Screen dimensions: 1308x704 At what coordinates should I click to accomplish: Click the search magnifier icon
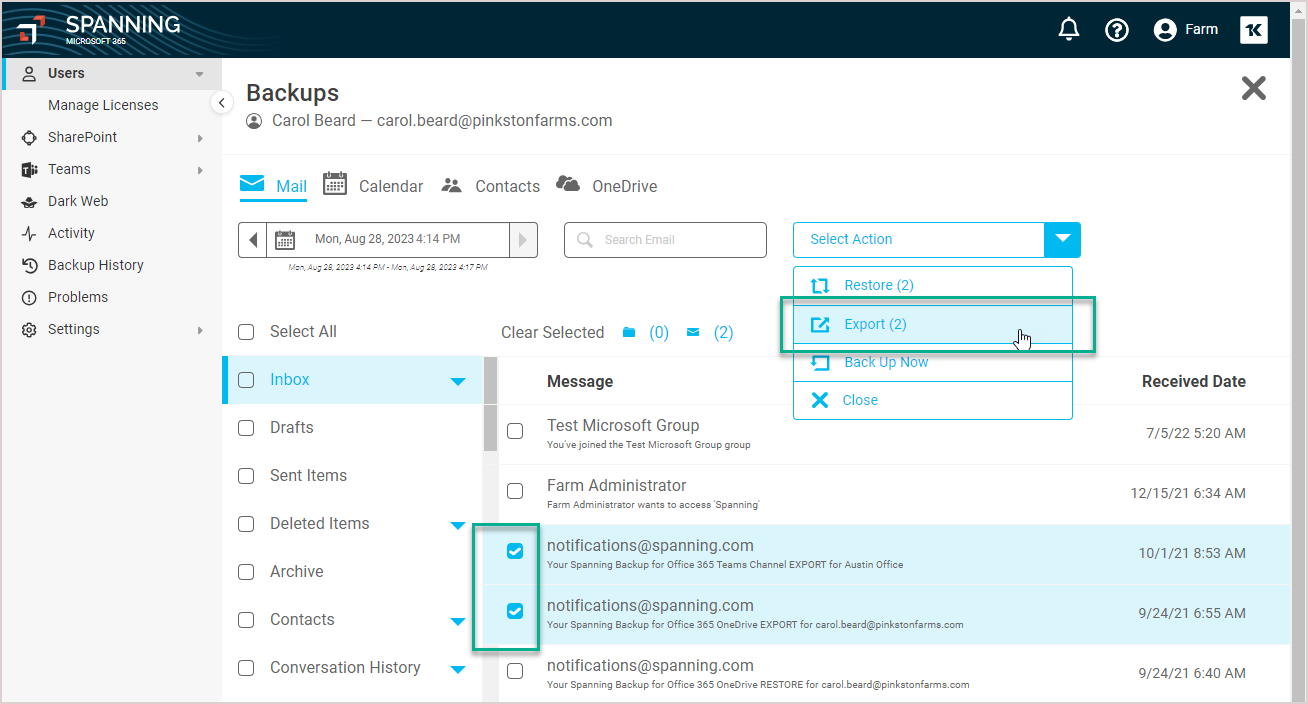click(x=585, y=240)
